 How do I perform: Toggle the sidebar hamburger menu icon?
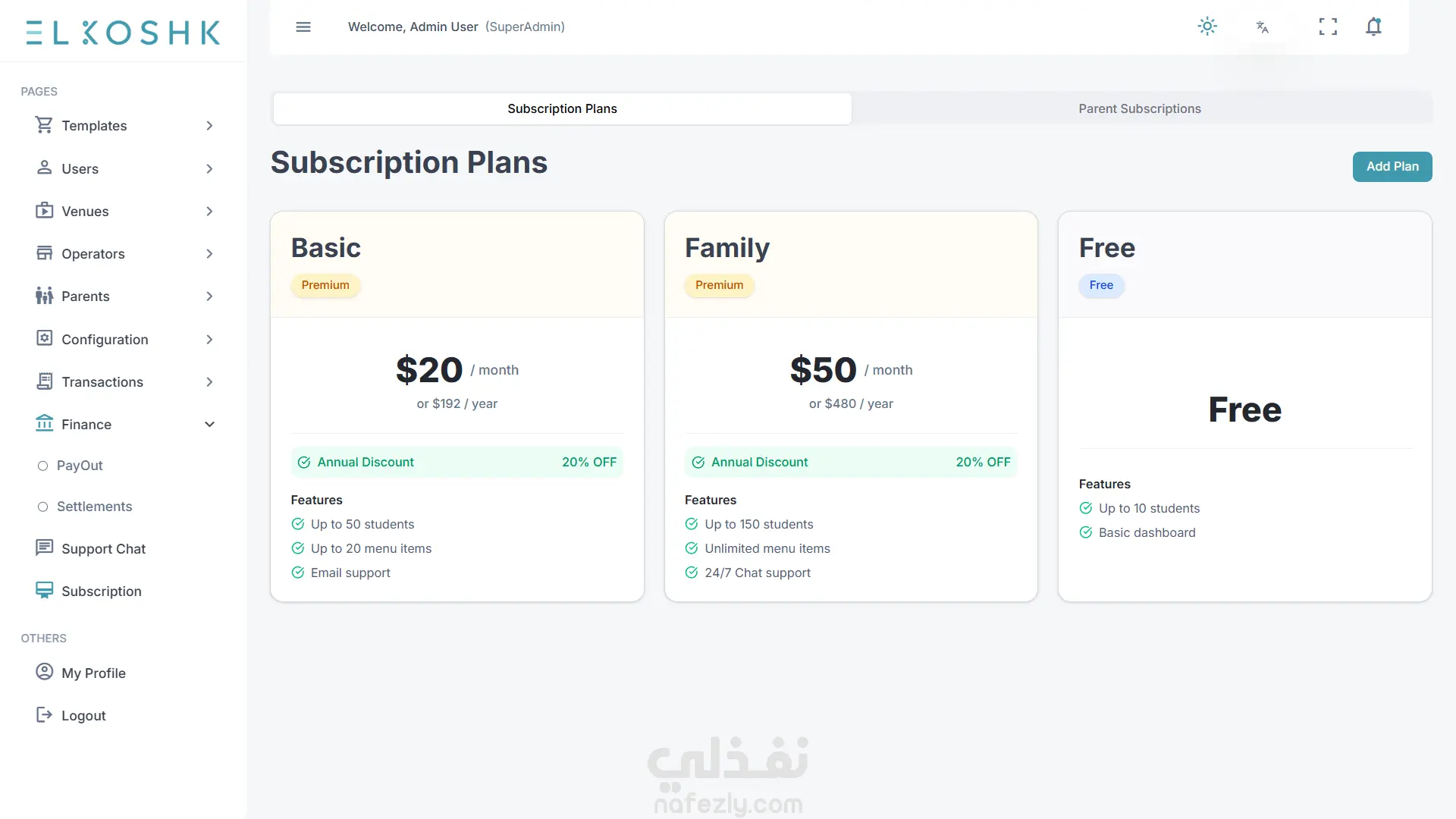303,27
